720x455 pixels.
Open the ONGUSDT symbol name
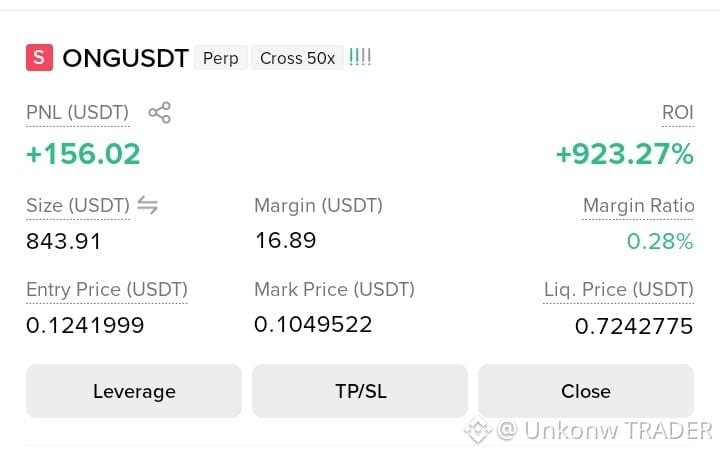125,58
